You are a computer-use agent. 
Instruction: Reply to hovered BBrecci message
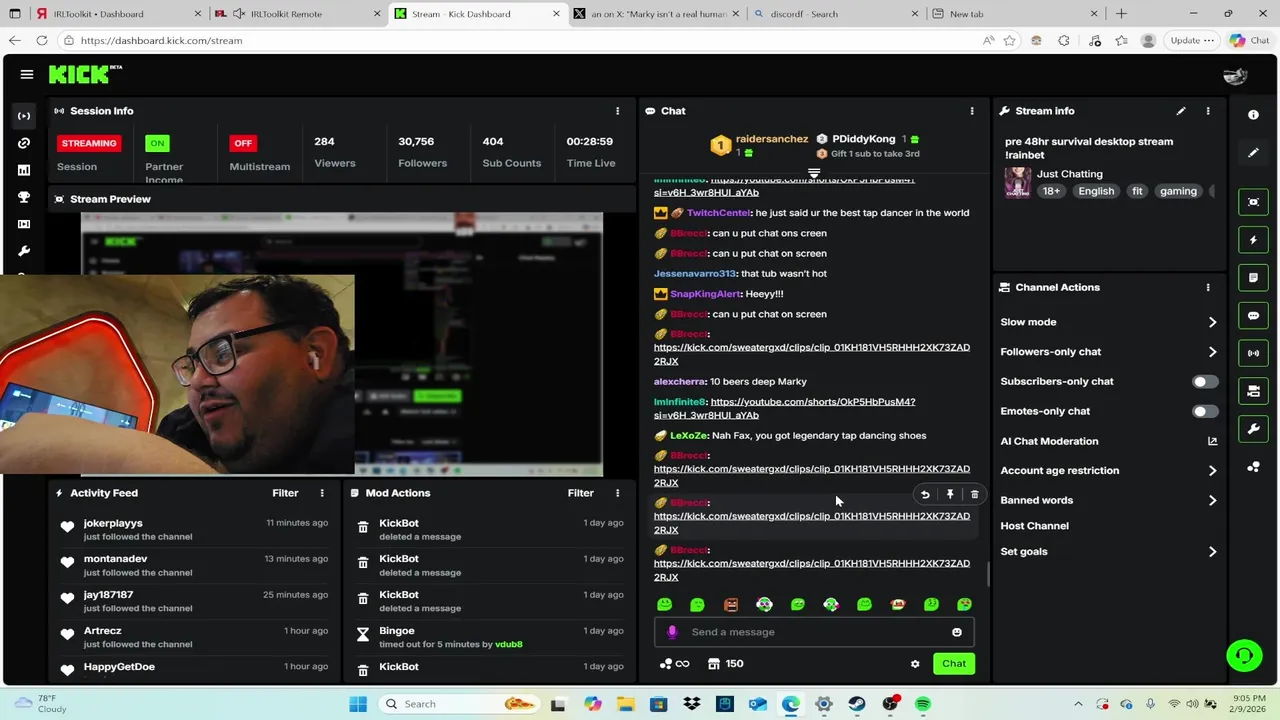tap(925, 495)
